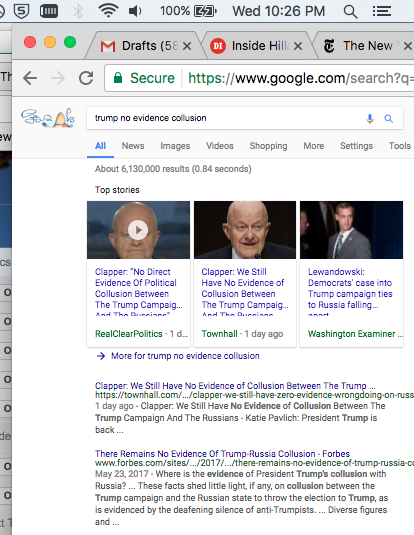Expand the More search options menu

314,146
